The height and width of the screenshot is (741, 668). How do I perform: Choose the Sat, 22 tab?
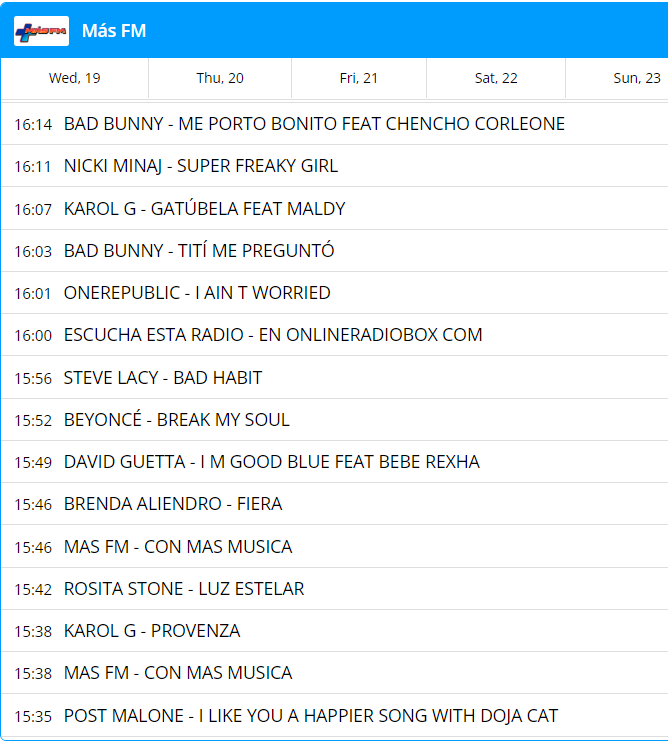click(x=496, y=78)
